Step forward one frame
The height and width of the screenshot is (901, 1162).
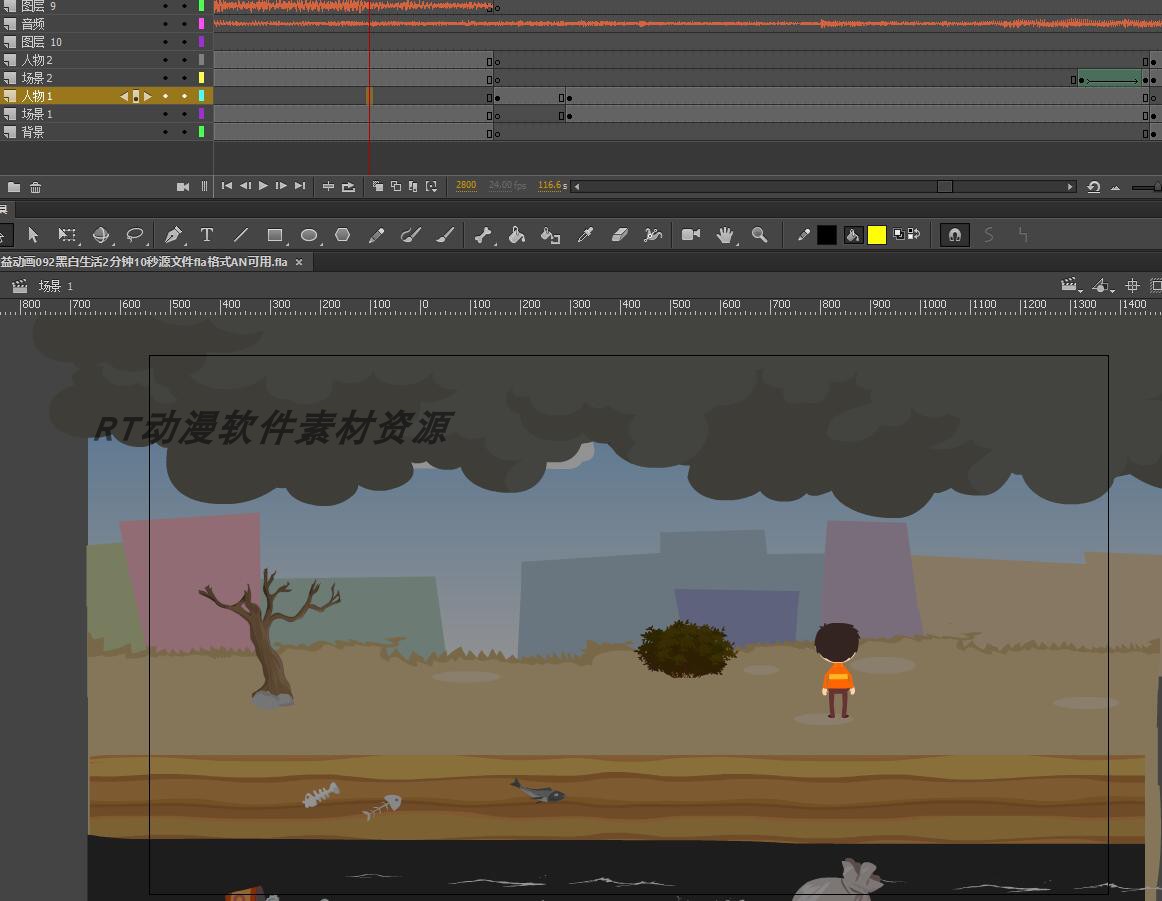[281, 186]
